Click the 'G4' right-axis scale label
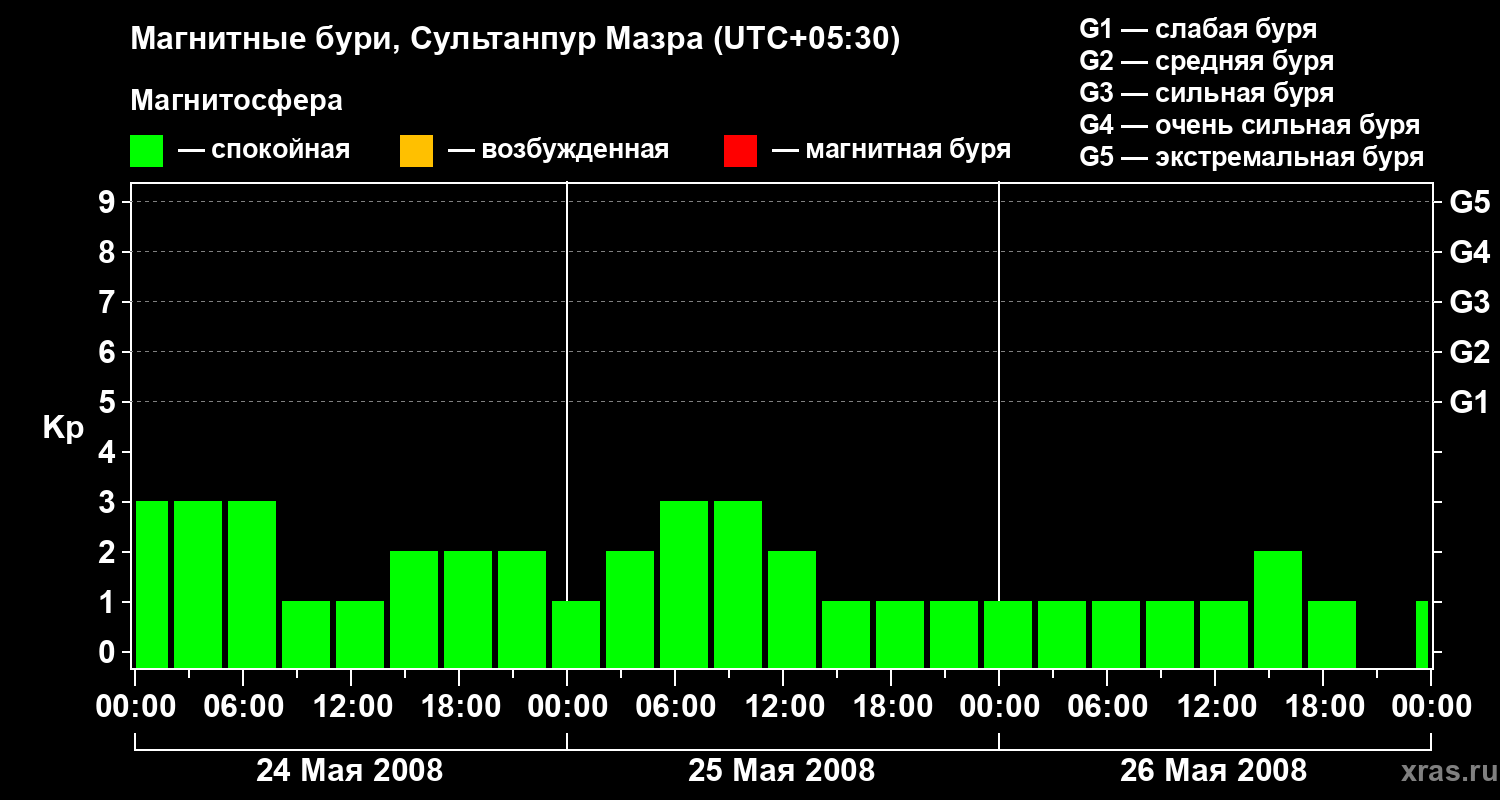 click(x=1469, y=252)
